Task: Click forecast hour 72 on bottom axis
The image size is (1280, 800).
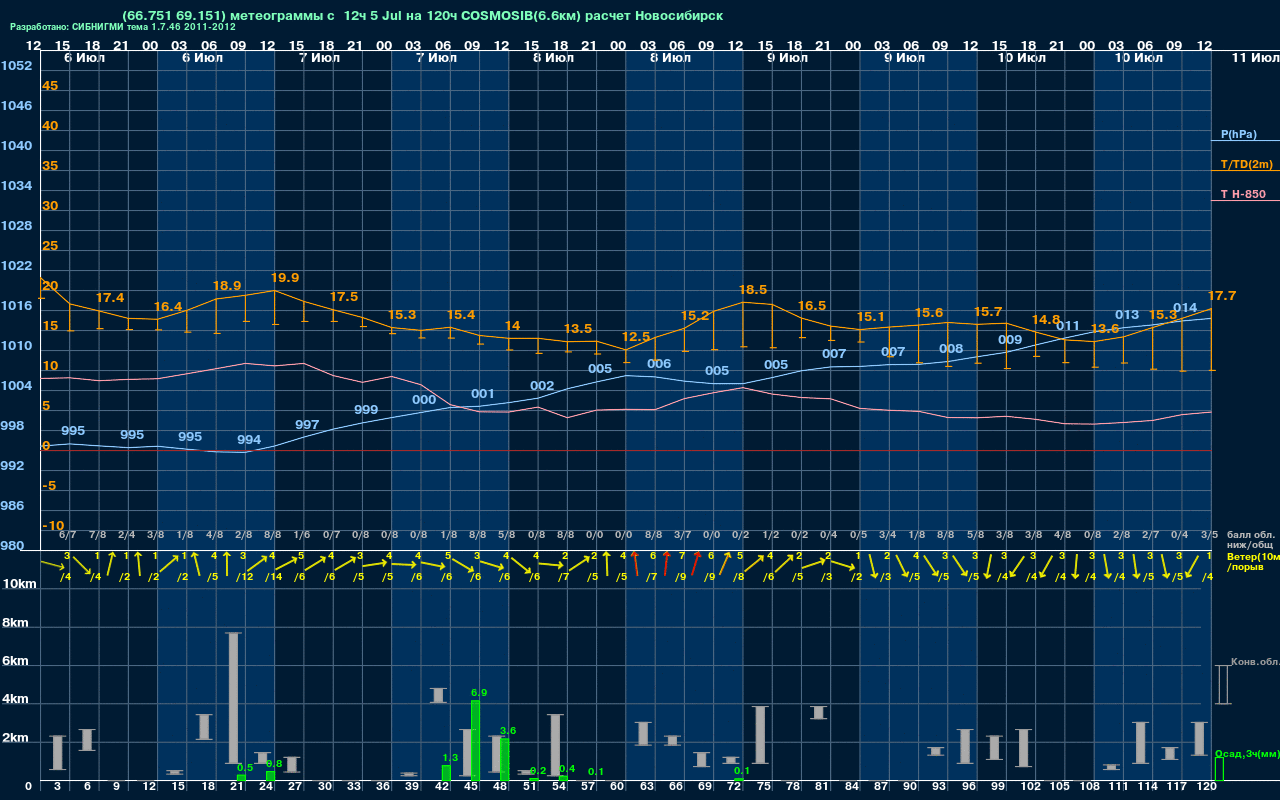Action: (734, 787)
